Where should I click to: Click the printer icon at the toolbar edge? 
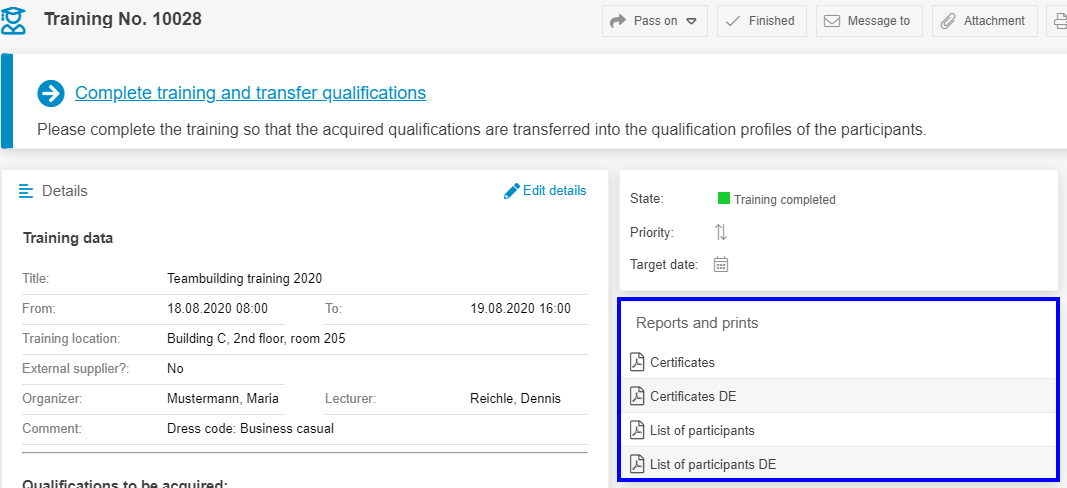click(1059, 21)
